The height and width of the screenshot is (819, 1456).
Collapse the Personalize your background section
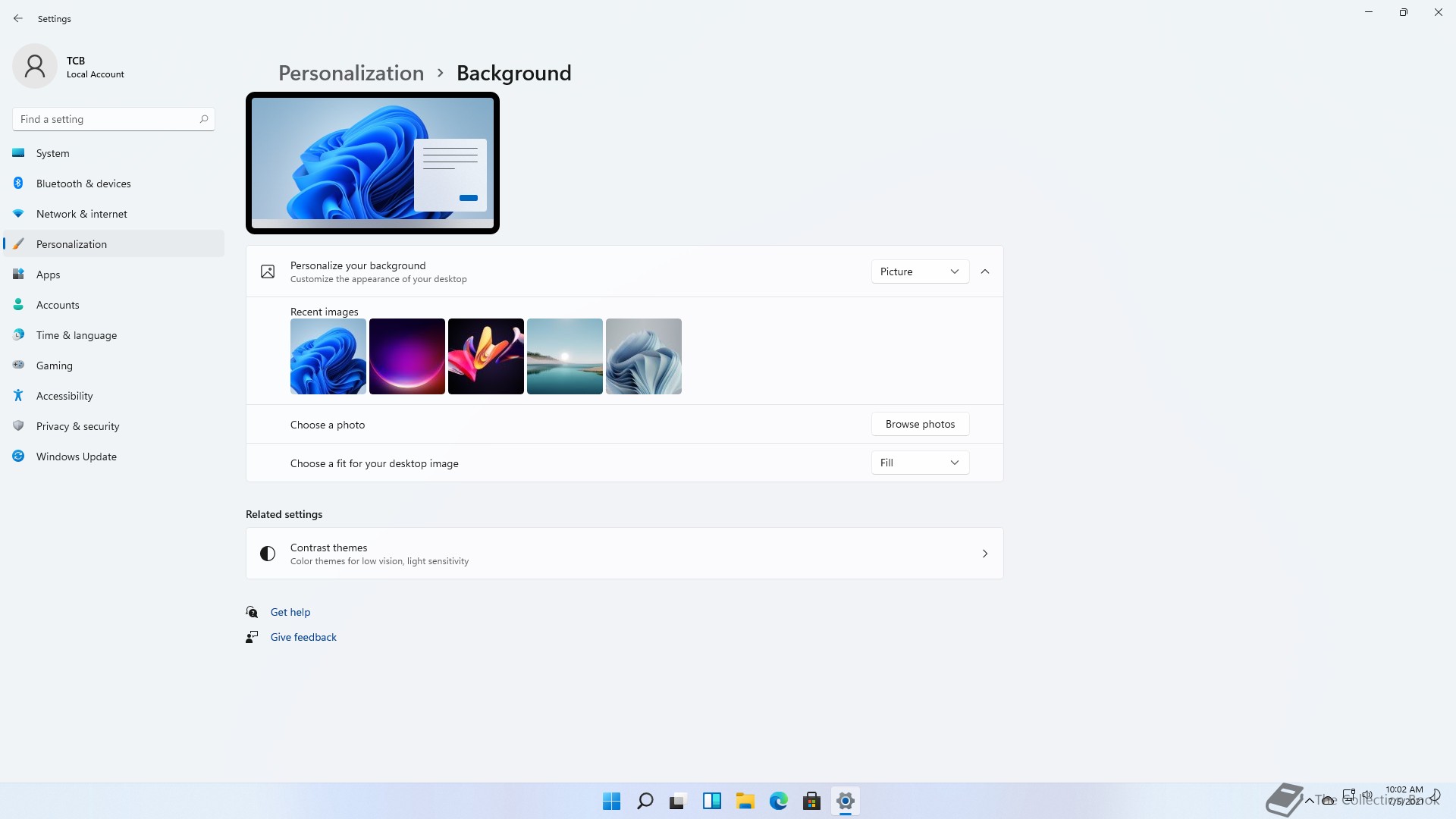985,271
